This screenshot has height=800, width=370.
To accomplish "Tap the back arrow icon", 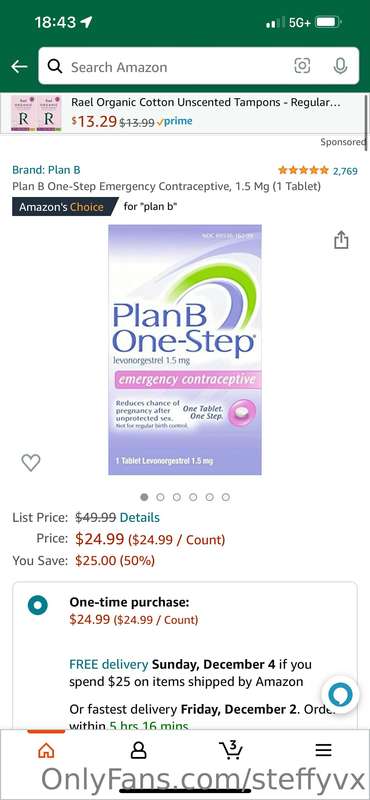I will click(19, 66).
